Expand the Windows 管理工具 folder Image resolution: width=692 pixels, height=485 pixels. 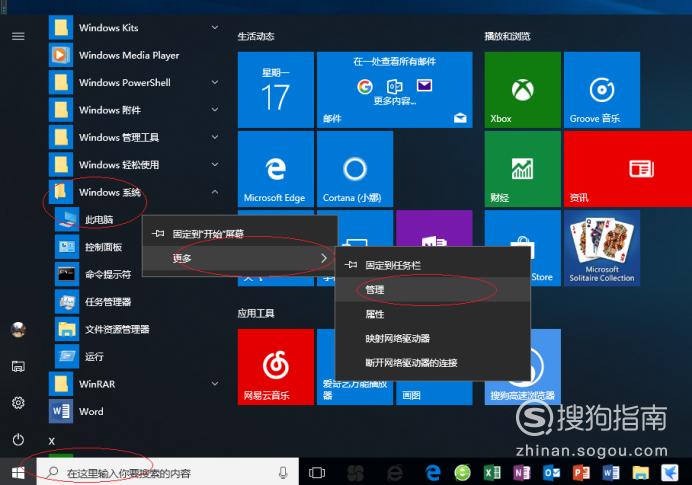tap(215, 137)
